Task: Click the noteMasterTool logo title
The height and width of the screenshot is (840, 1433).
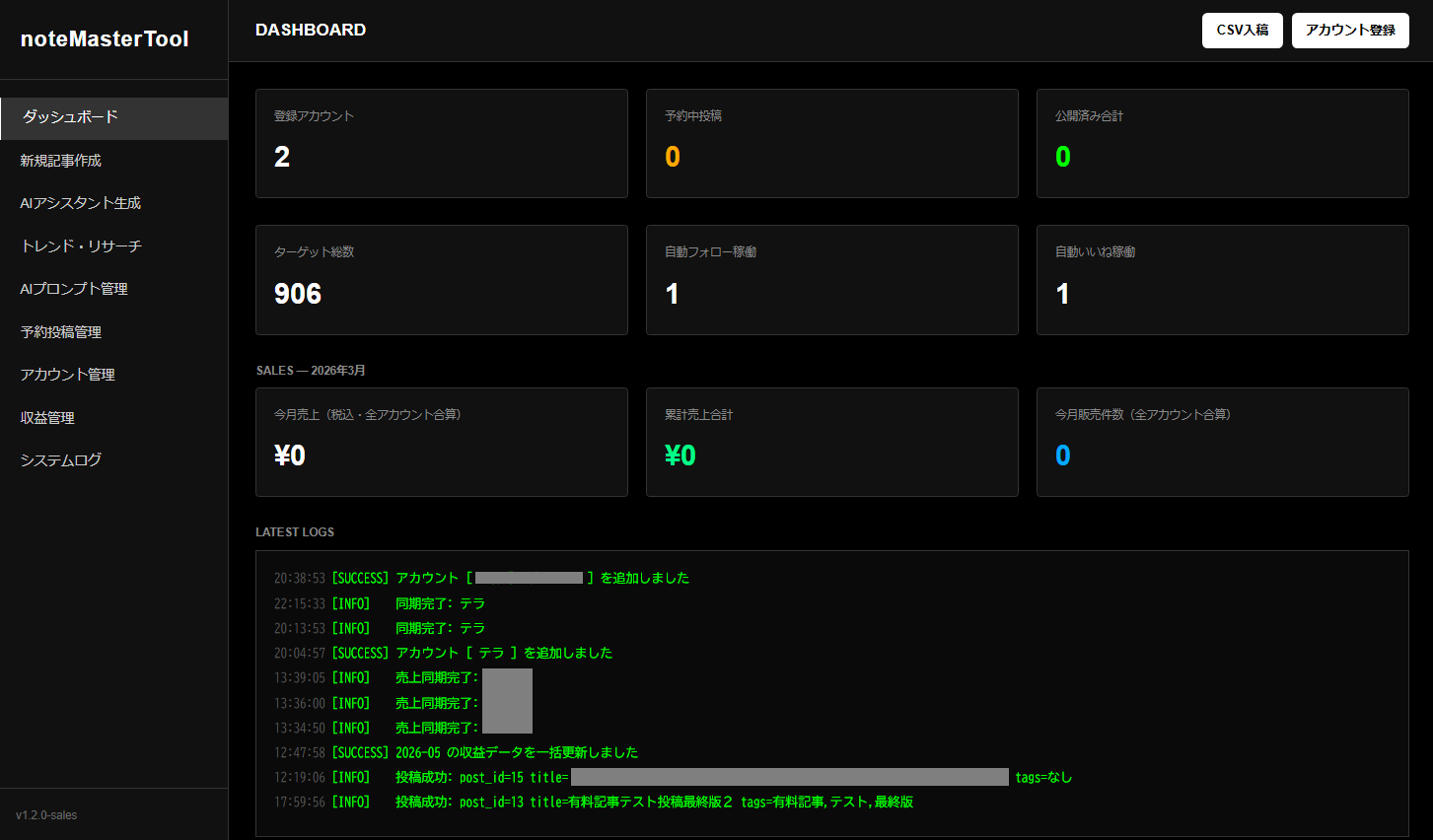Action: tap(105, 39)
